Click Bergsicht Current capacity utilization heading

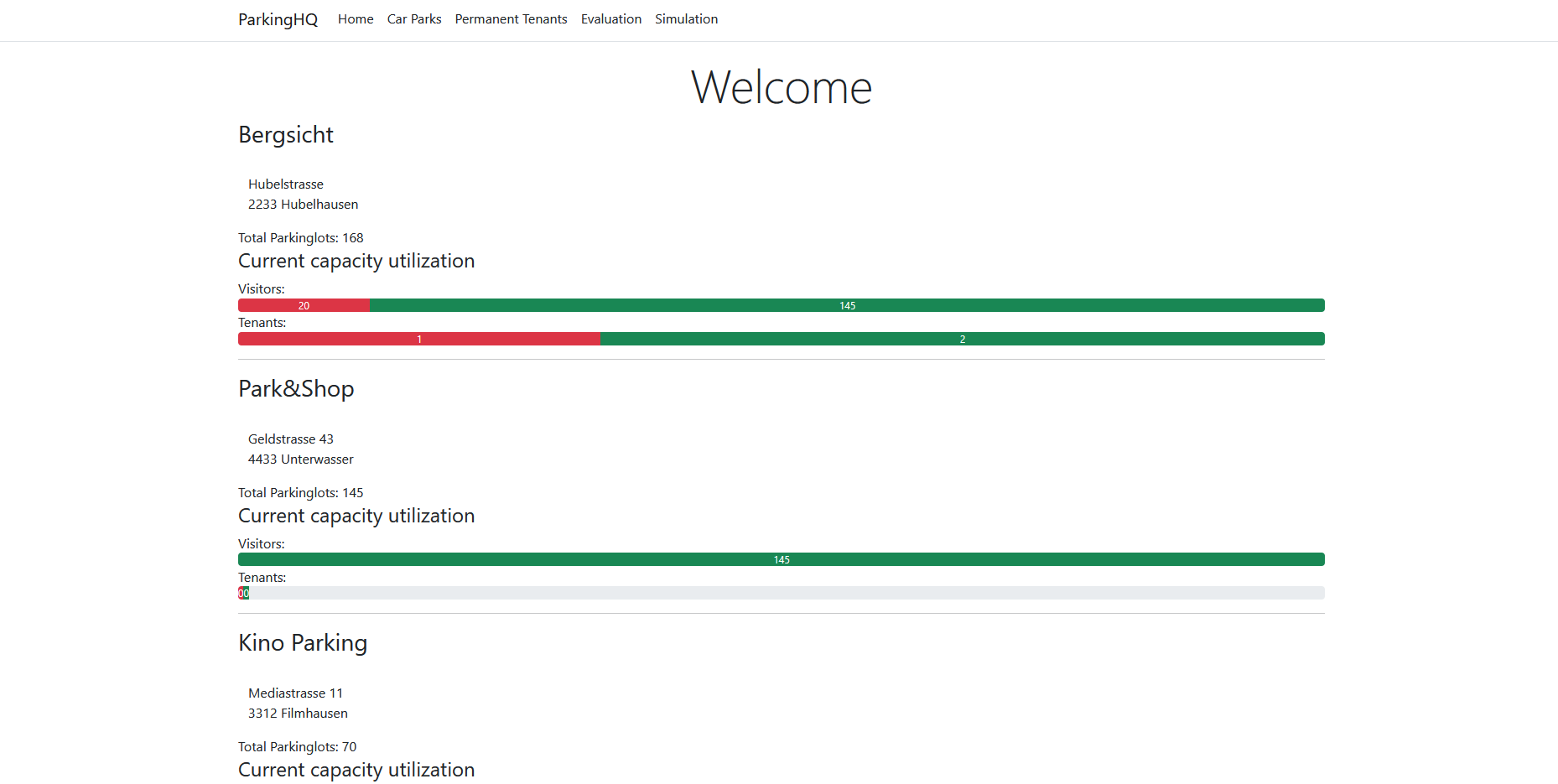[356, 262]
